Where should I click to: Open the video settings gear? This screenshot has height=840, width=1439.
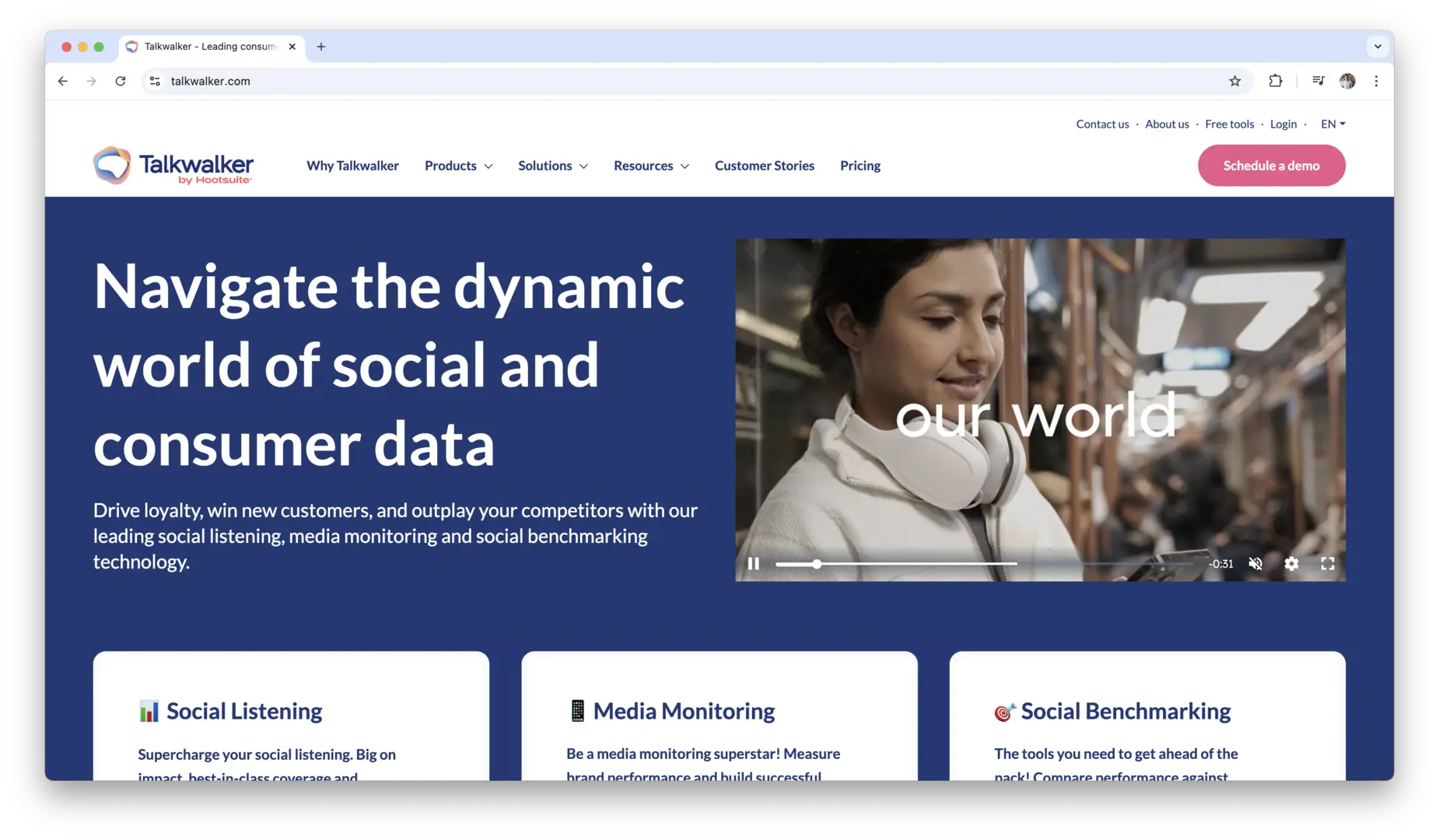1291,564
